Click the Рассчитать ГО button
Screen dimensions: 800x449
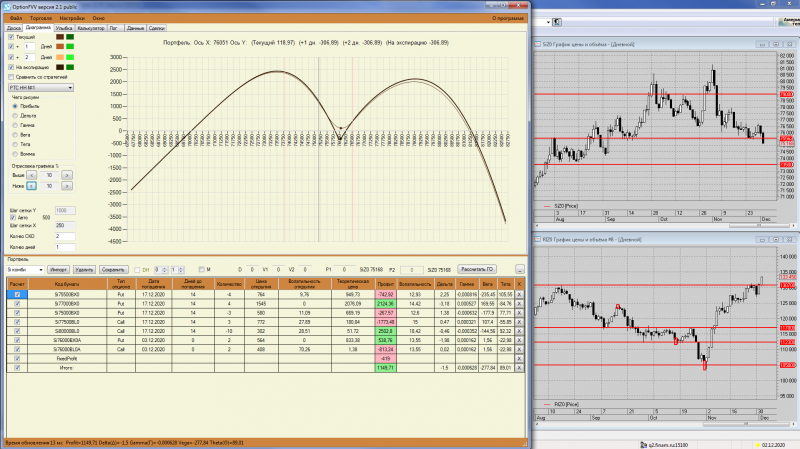477,269
